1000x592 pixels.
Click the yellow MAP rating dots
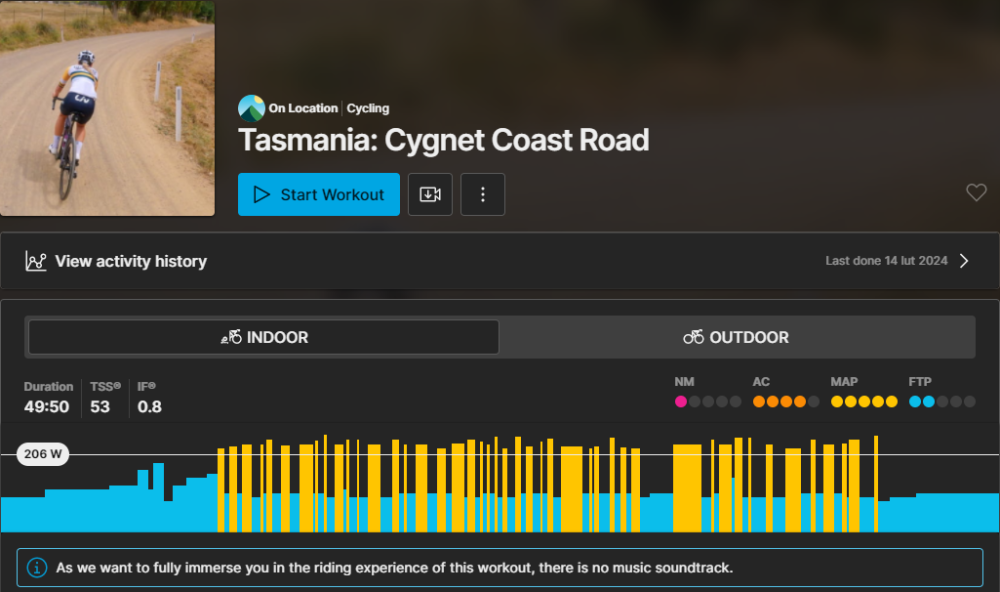[x=864, y=401]
